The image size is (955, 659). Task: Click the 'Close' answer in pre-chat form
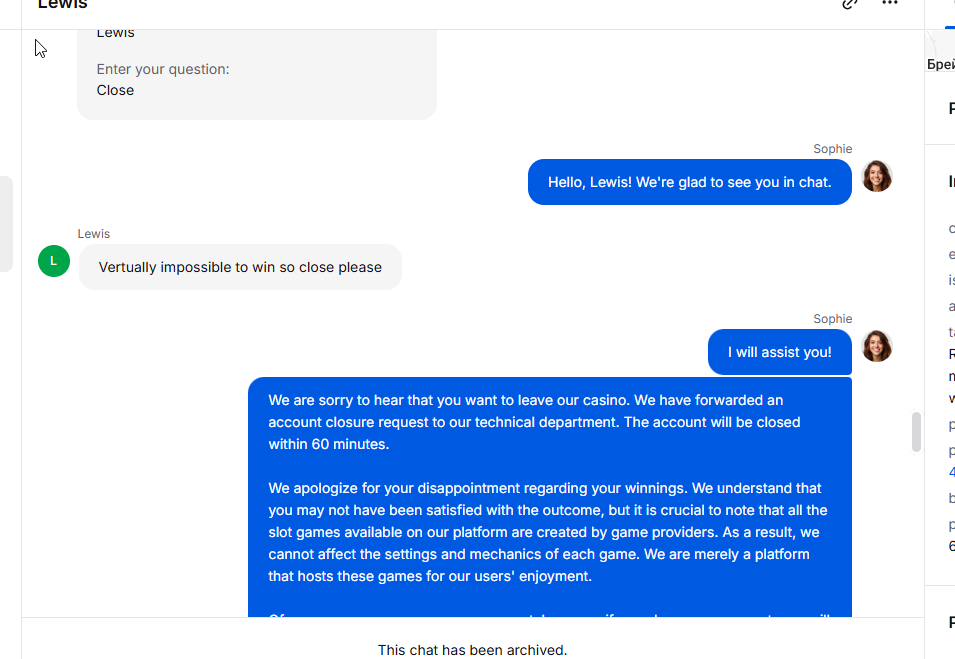pyautogui.click(x=115, y=90)
